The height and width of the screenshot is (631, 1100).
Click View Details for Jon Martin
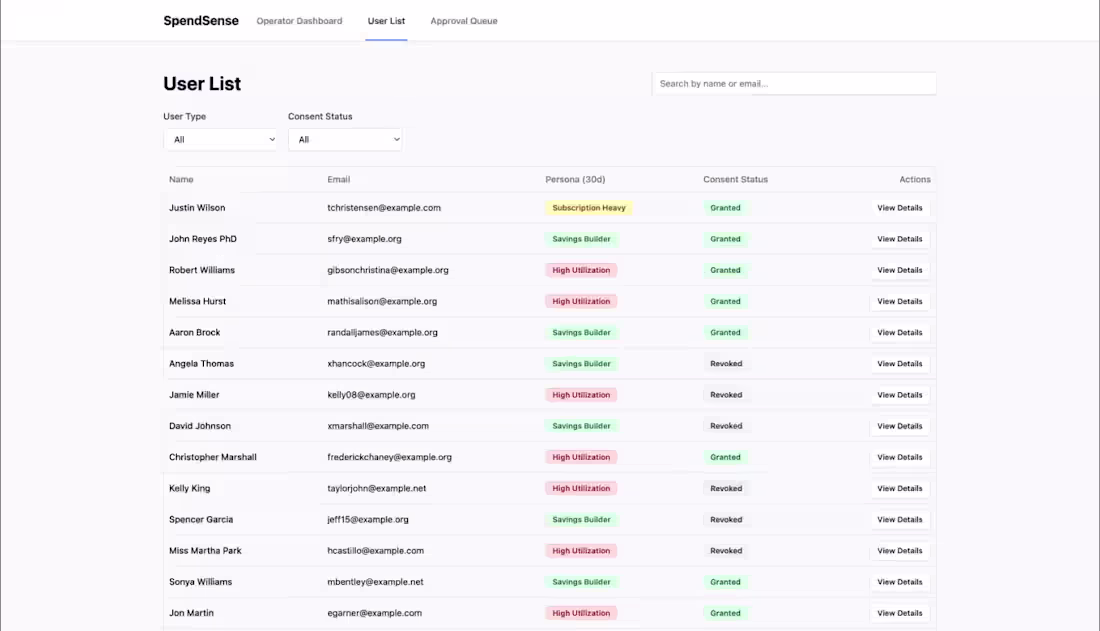(899, 613)
